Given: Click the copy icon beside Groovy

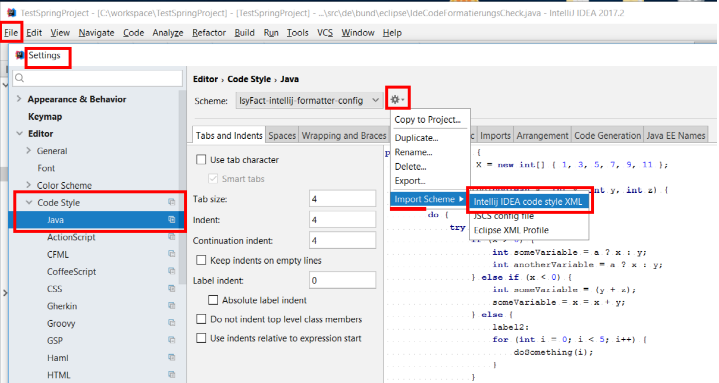Looking at the screenshot, I should coord(171,323).
